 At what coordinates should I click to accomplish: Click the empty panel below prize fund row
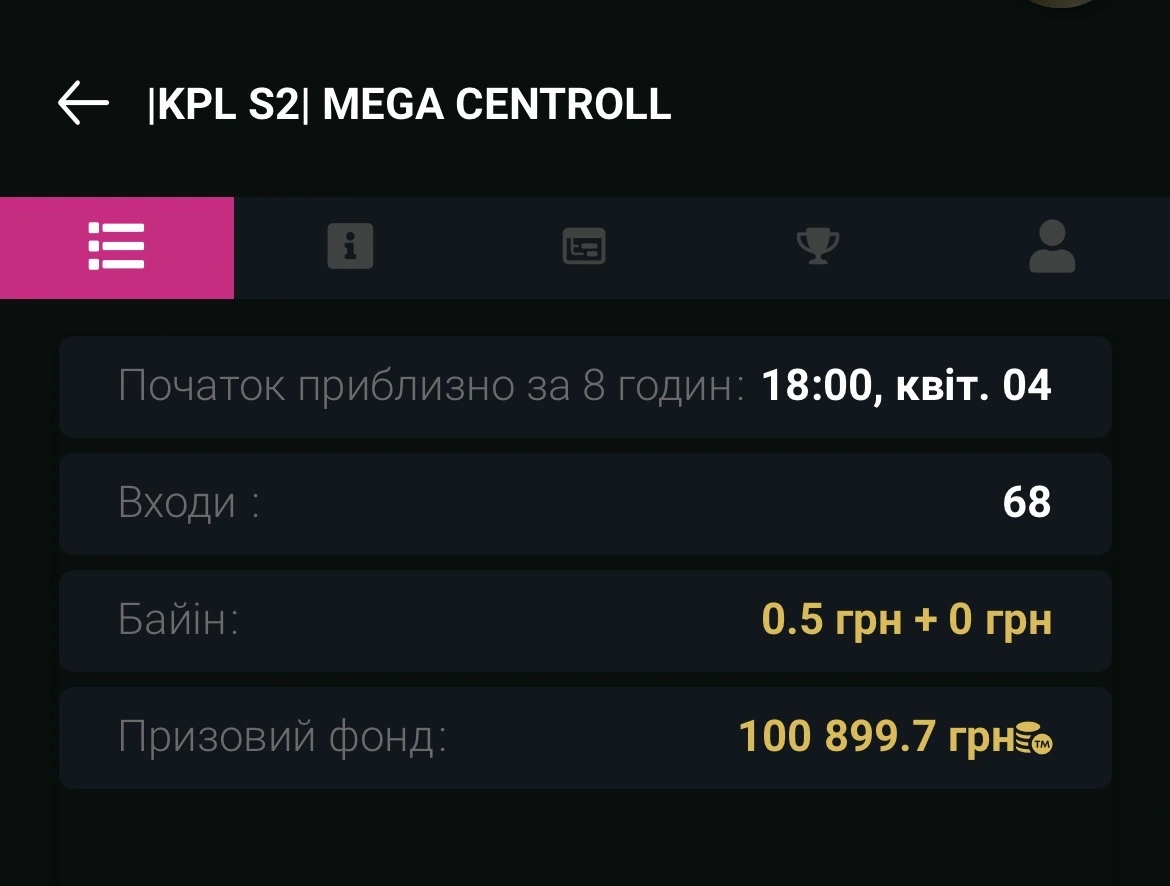(585, 840)
